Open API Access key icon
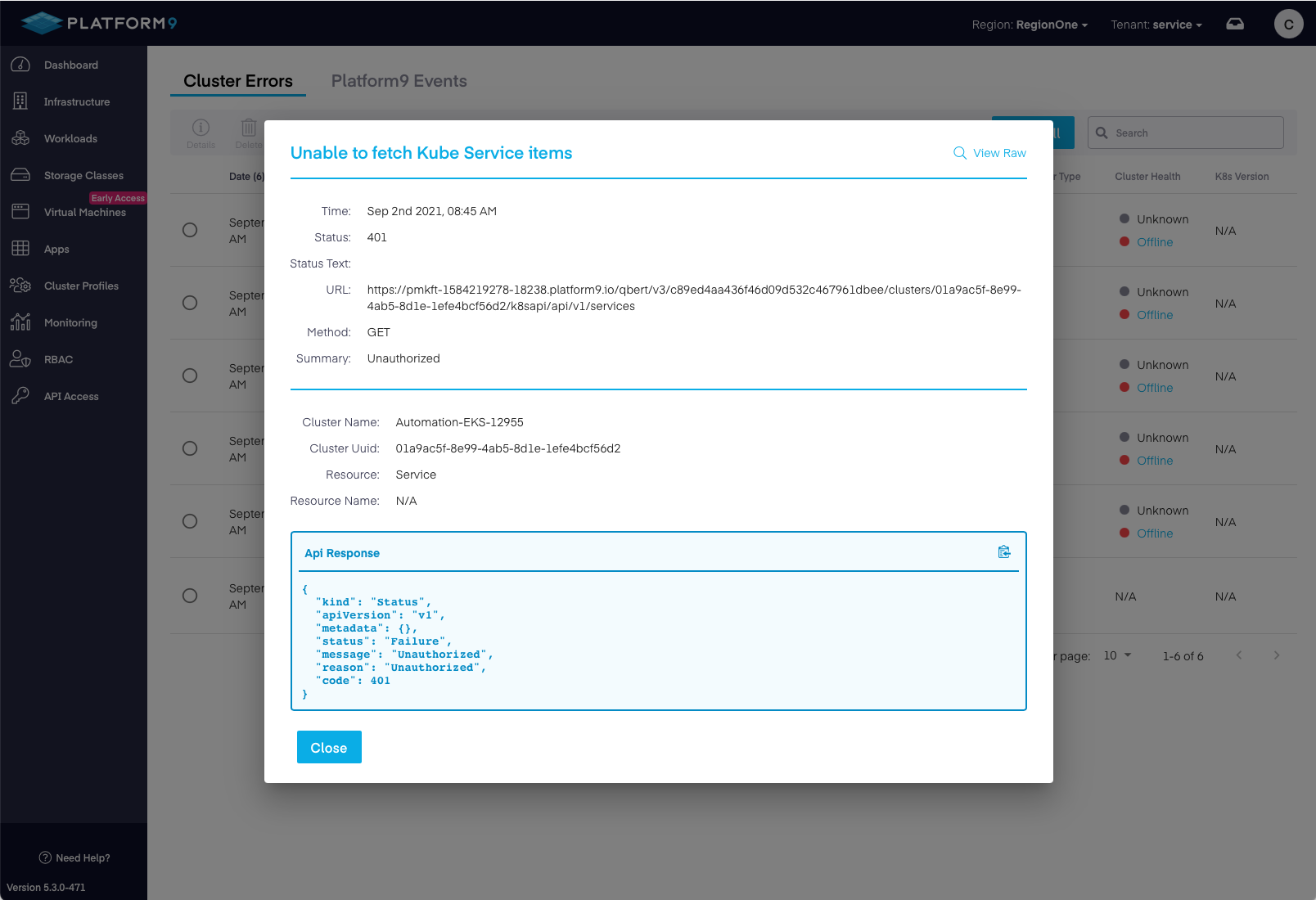Viewport: 1316px width, 900px height. pos(20,396)
